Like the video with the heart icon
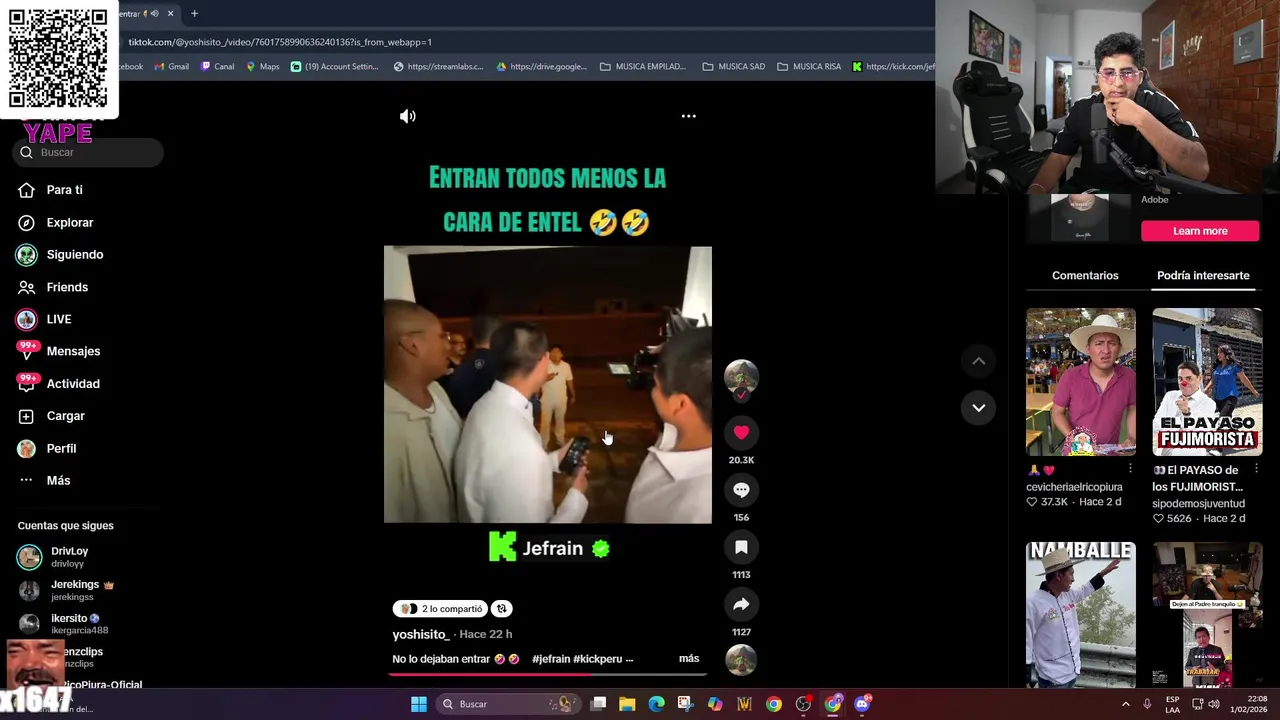This screenshot has width=1280, height=720. pos(741,433)
